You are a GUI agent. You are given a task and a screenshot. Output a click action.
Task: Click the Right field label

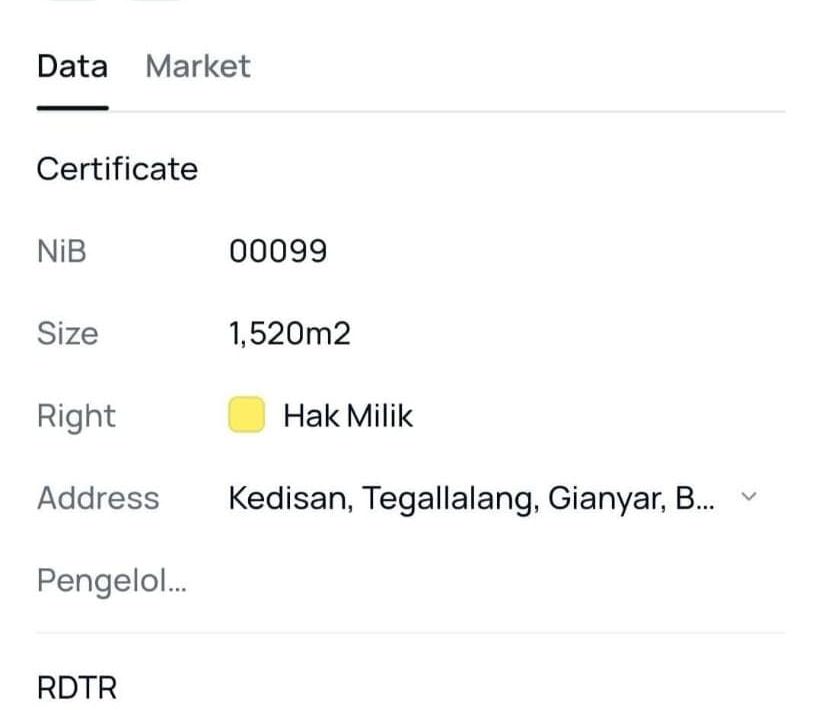pyautogui.click(x=76, y=415)
